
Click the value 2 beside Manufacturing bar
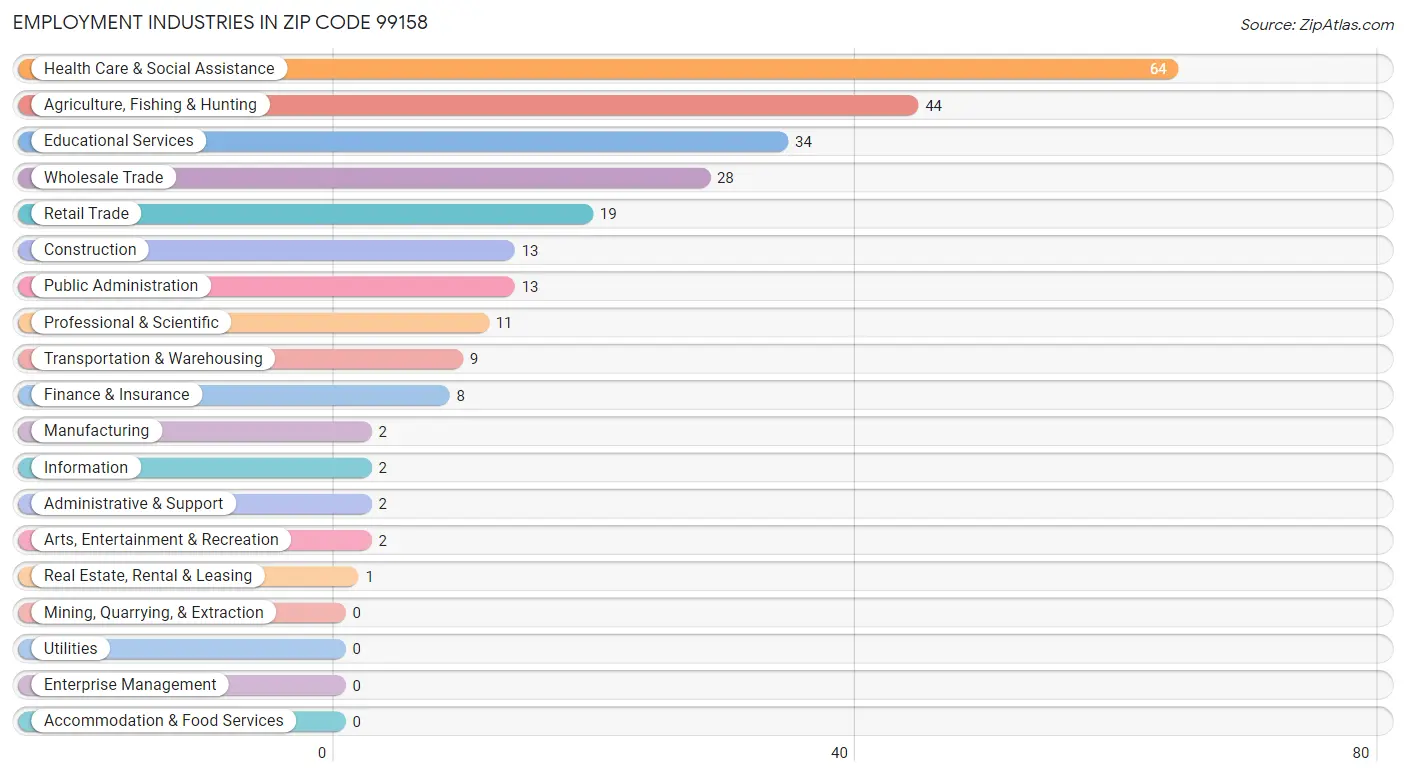coord(382,433)
